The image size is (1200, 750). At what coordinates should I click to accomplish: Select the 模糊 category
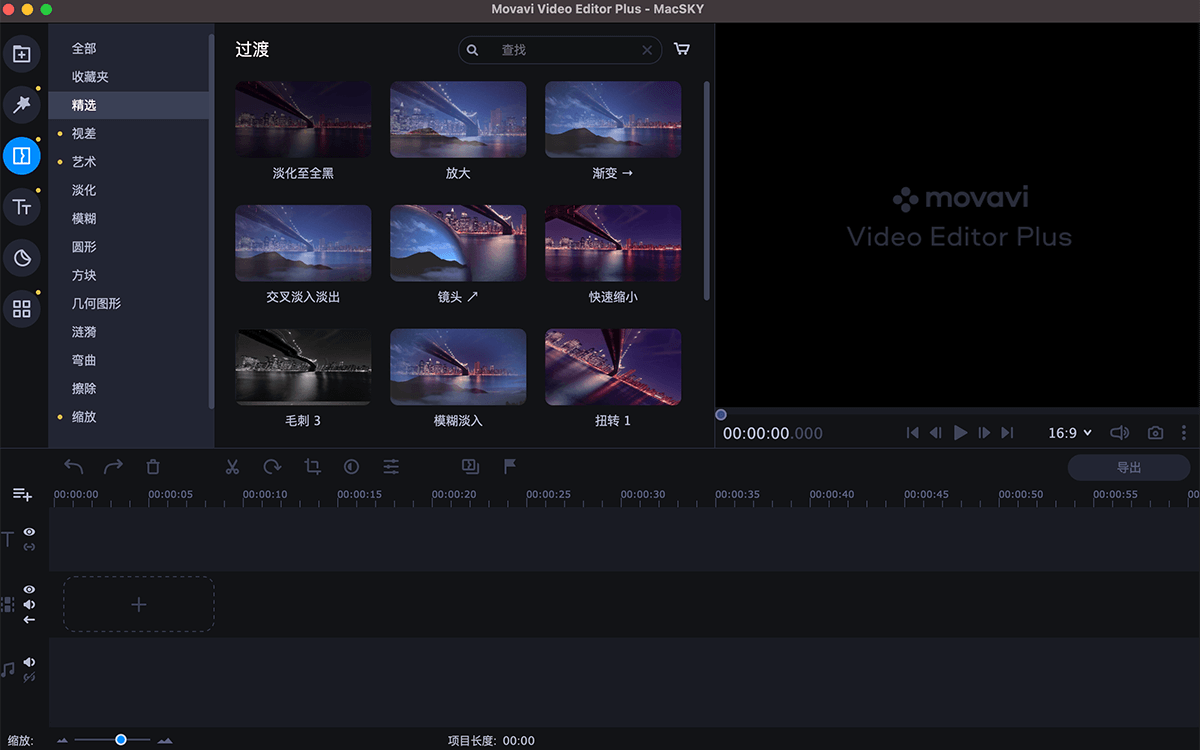click(84, 218)
